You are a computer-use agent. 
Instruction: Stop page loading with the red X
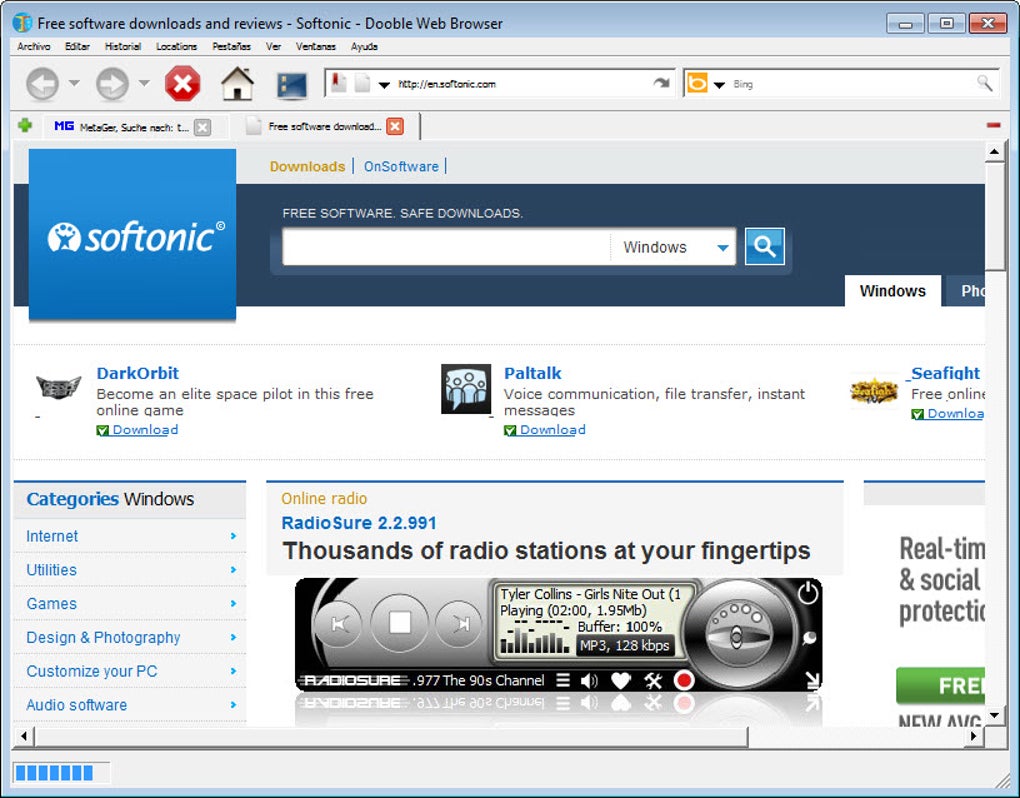tap(183, 84)
